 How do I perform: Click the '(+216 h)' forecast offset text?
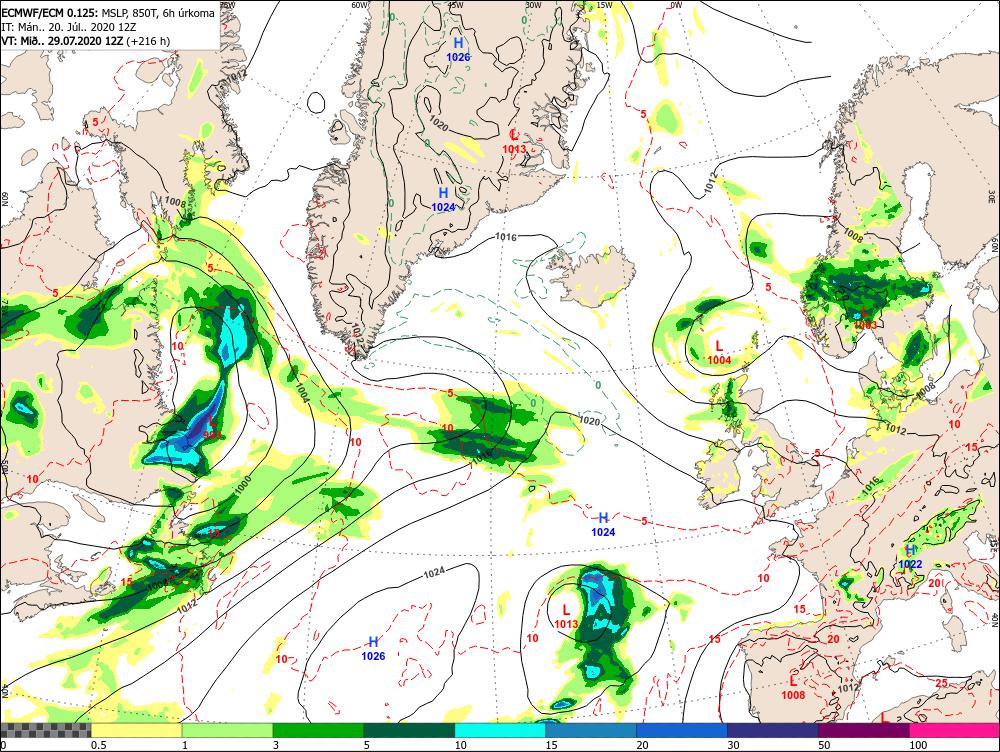click(149, 41)
